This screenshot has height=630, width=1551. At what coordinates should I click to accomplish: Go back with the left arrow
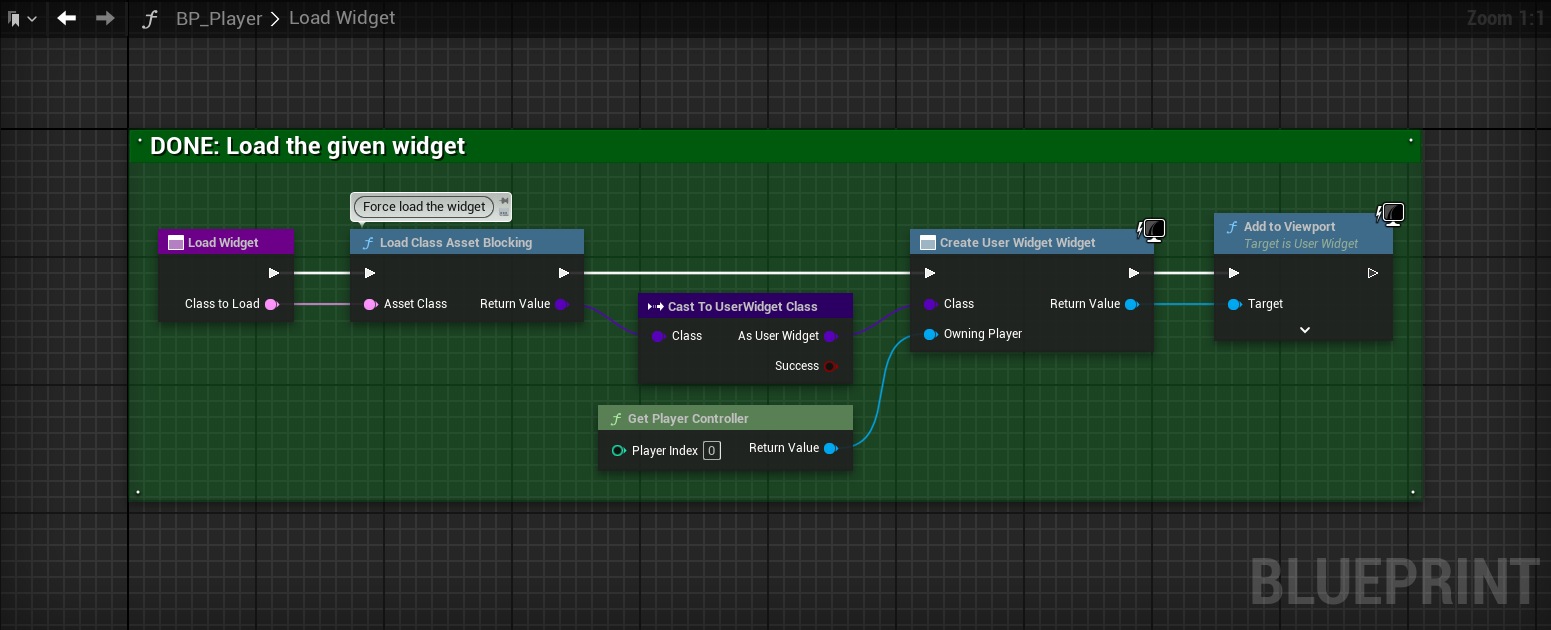[67, 18]
